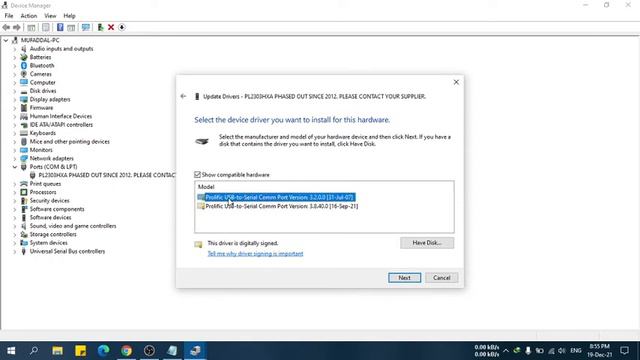Click the blue Help question-mark toolbar icon
This screenshot has width=640, height=360.
(60, 27)
